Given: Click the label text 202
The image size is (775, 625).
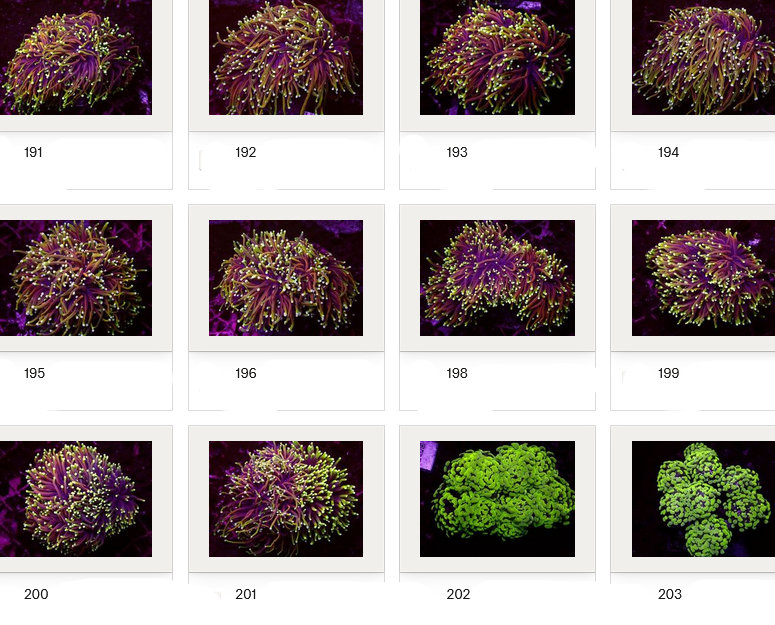Looking at the screenshot, I should pyautogui.click(x=458, y=594).
